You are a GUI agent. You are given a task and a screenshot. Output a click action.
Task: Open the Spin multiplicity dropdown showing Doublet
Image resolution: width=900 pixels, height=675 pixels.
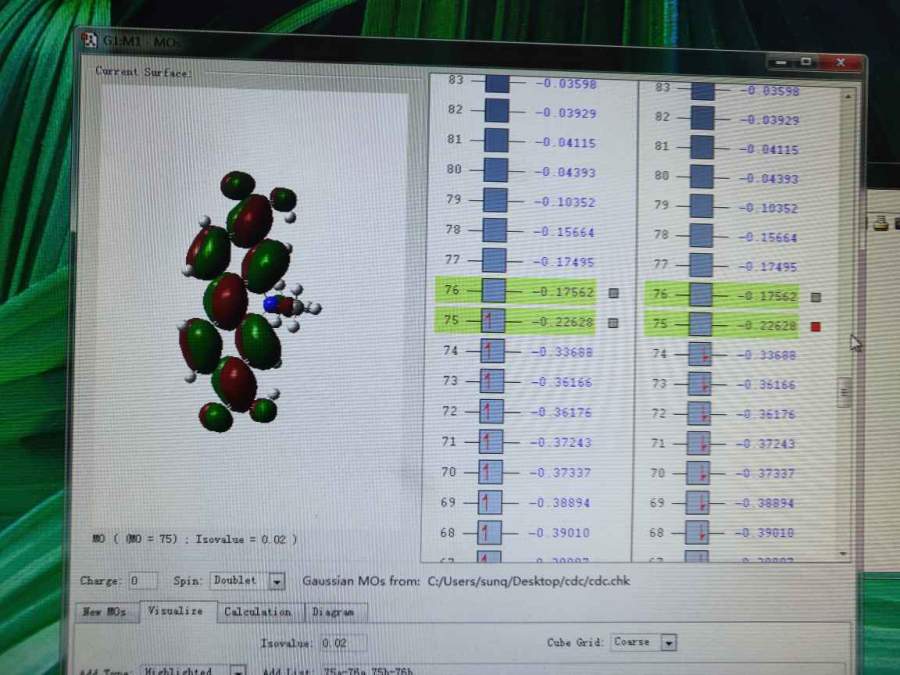tap(277, 581)
